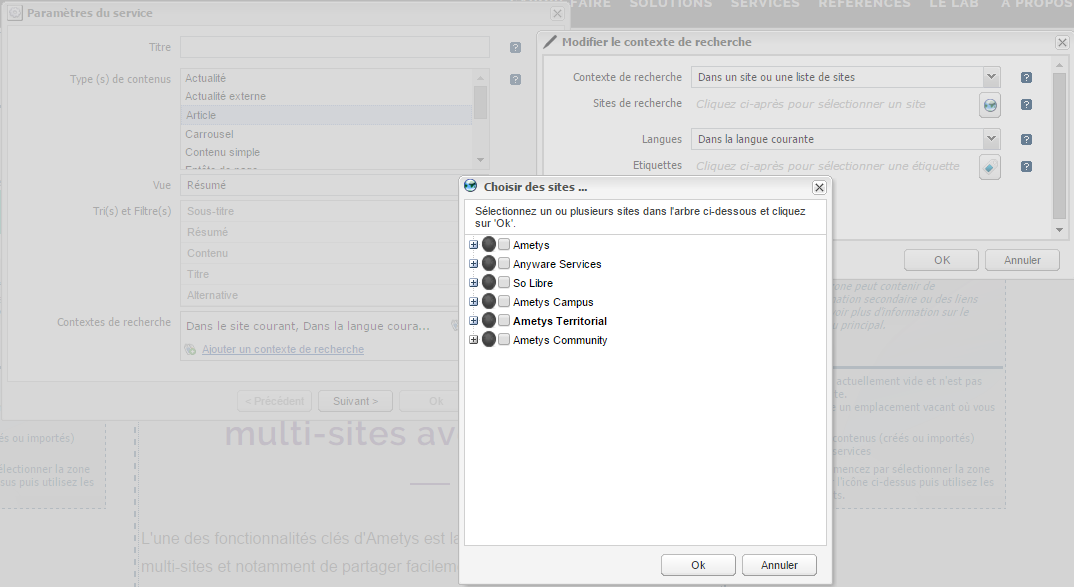Open the SERVICES menu in site header
The width and height of the screenshot is (1074, 587).
(764, 4)
